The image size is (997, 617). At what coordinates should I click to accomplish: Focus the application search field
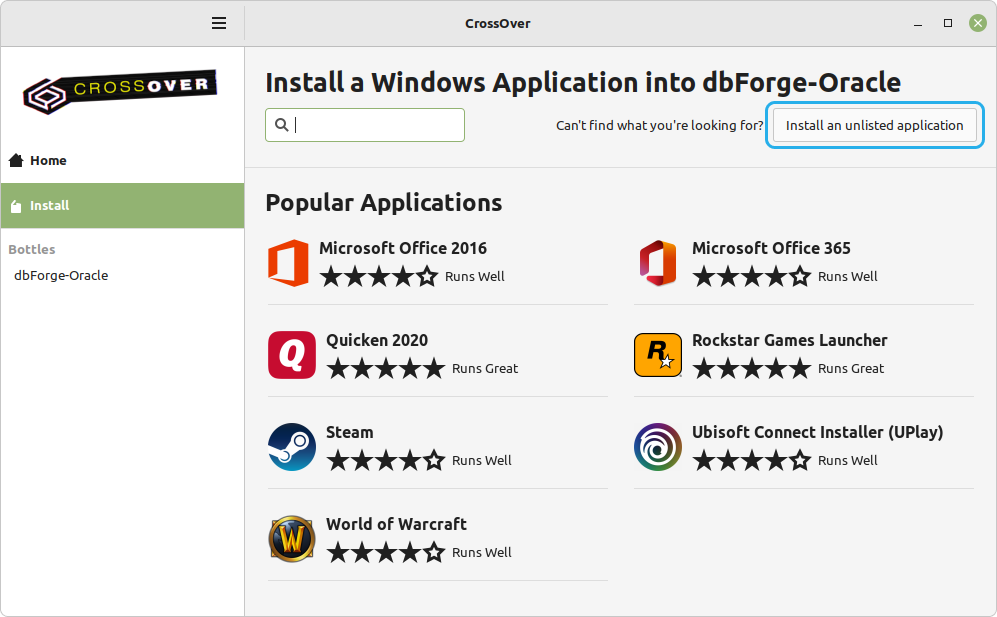click(365, 125)
